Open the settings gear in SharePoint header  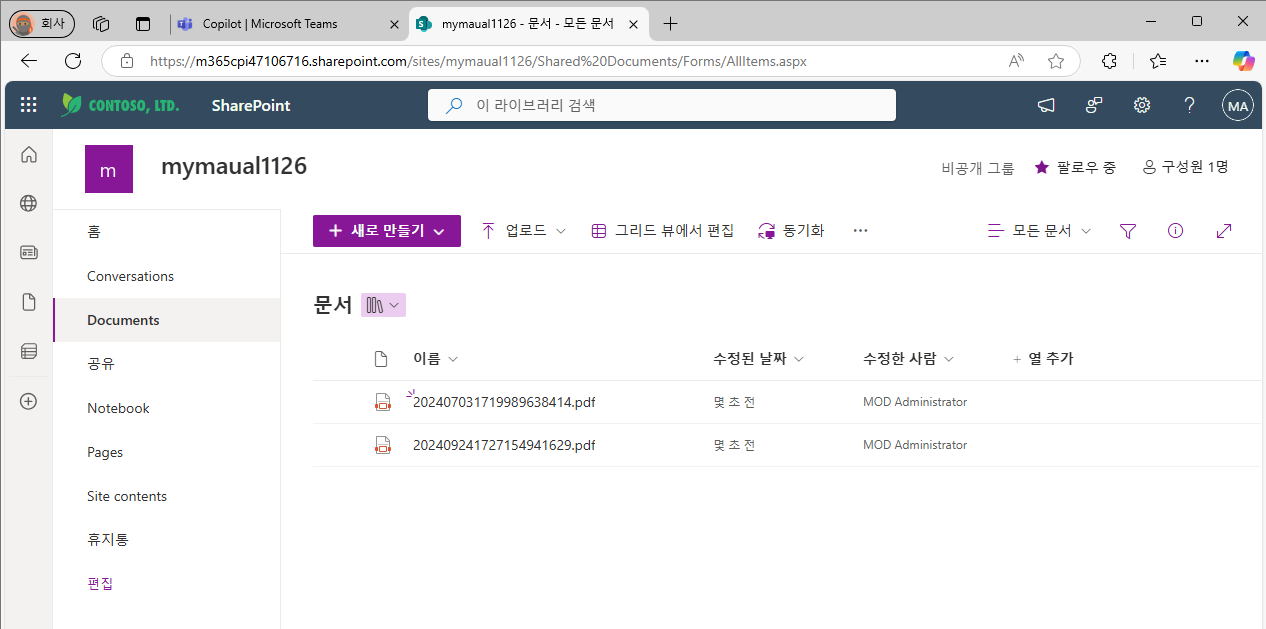coord(1141,105)
